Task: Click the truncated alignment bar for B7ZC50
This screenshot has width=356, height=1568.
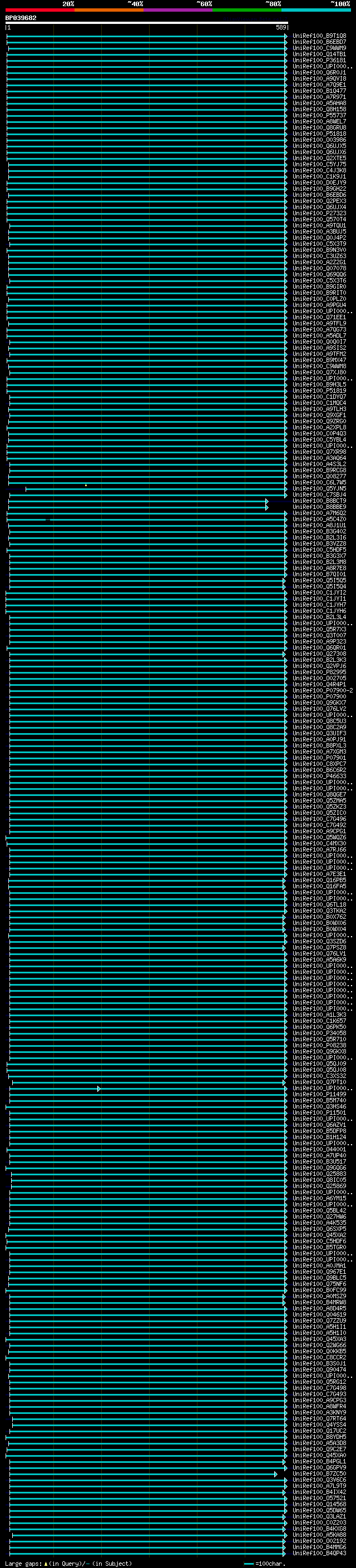Action: (x=143, y=1473)
